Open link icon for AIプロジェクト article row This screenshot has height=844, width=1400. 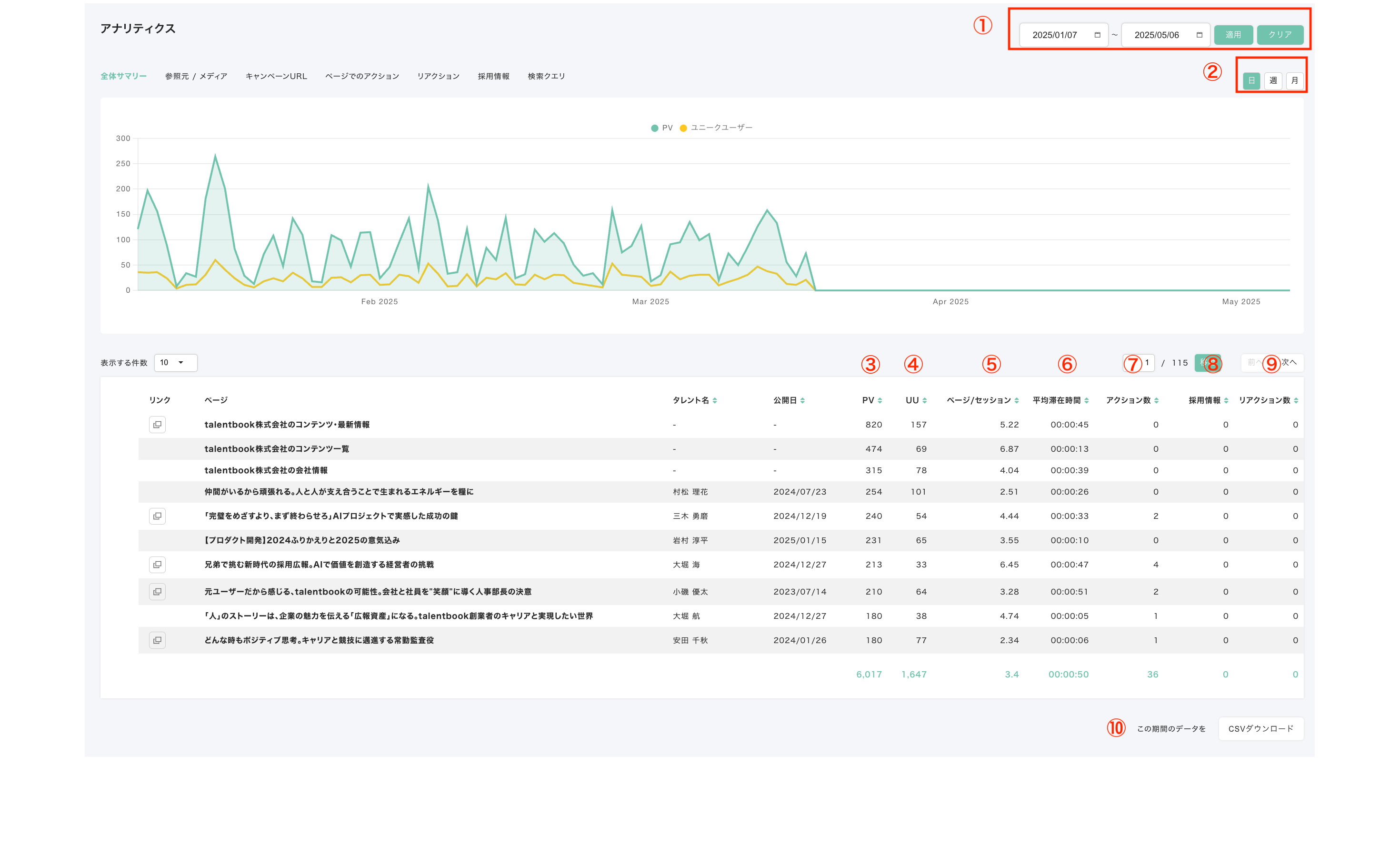pyautogui.click(x=158, y=516)
